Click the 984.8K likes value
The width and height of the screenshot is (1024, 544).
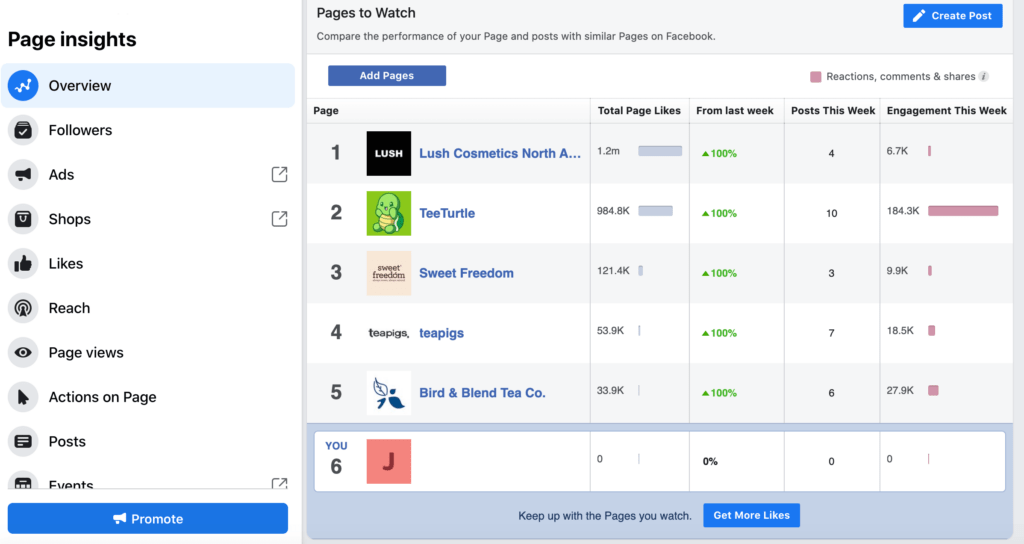(613, 211)
